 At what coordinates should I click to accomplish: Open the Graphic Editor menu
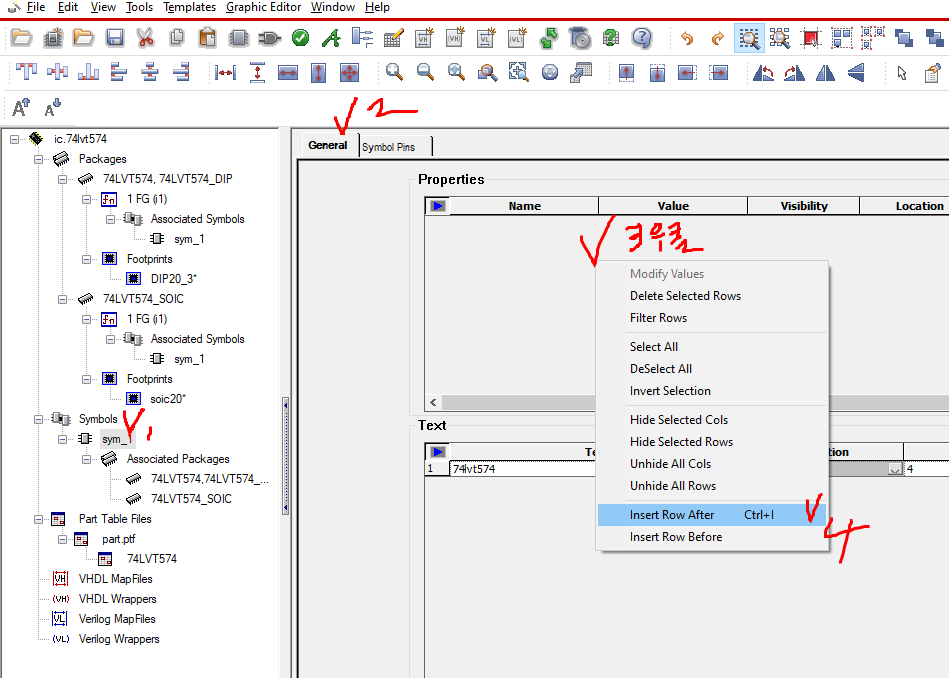[x=263, y=7]
